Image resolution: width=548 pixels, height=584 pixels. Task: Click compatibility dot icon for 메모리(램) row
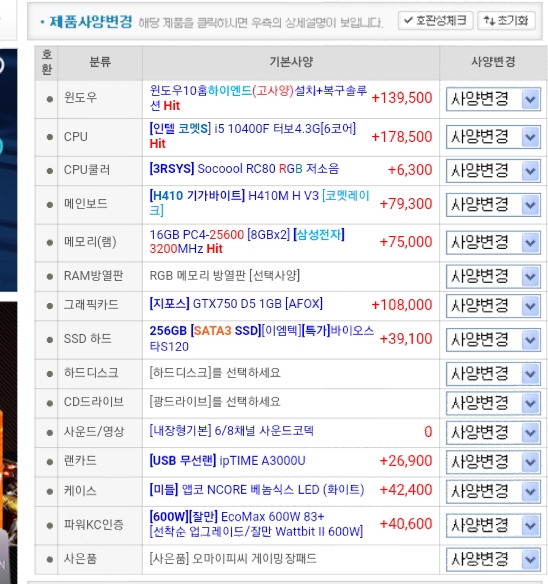tap(50, 243)
